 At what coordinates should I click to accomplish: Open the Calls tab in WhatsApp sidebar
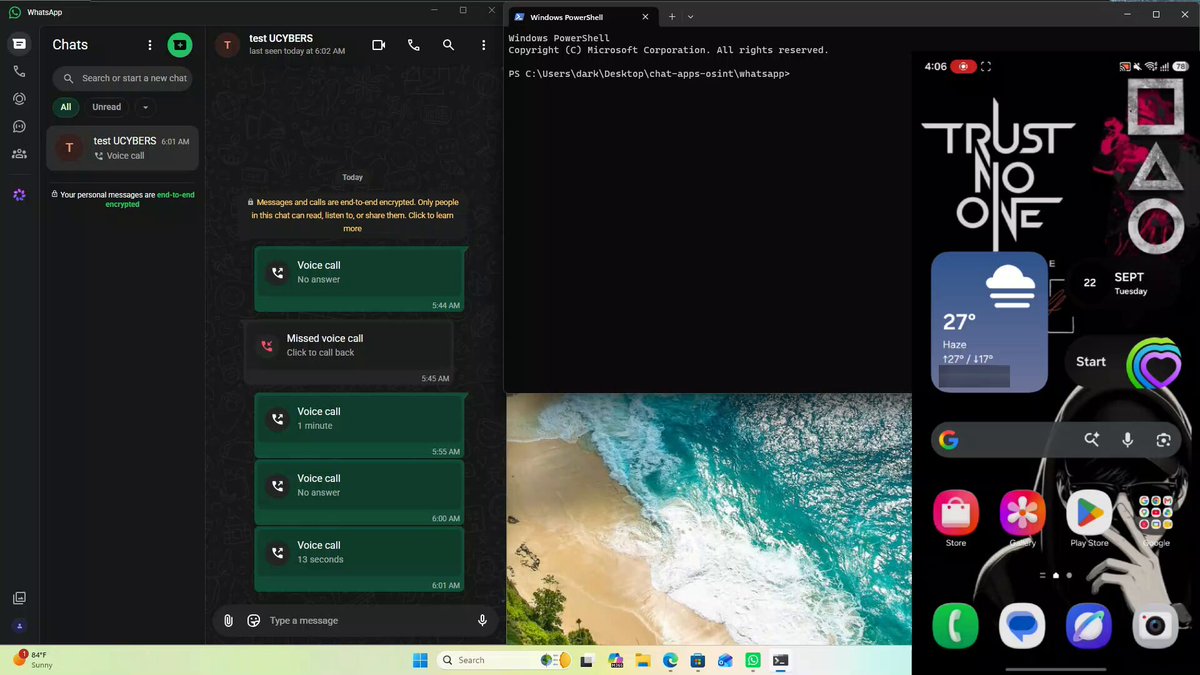pyautogui.click(x=19, y=72)
